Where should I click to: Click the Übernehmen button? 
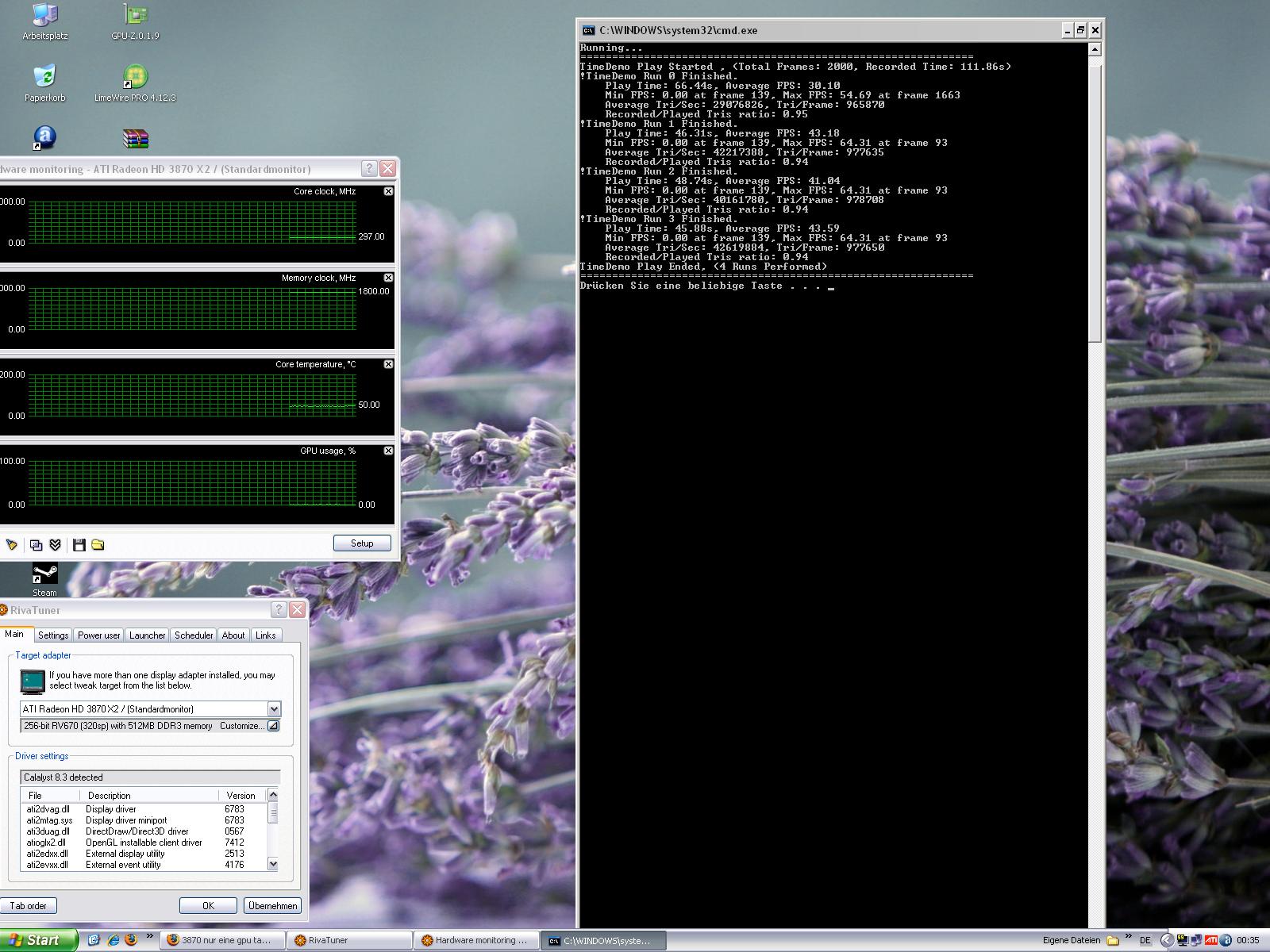(x=272, y=905)
